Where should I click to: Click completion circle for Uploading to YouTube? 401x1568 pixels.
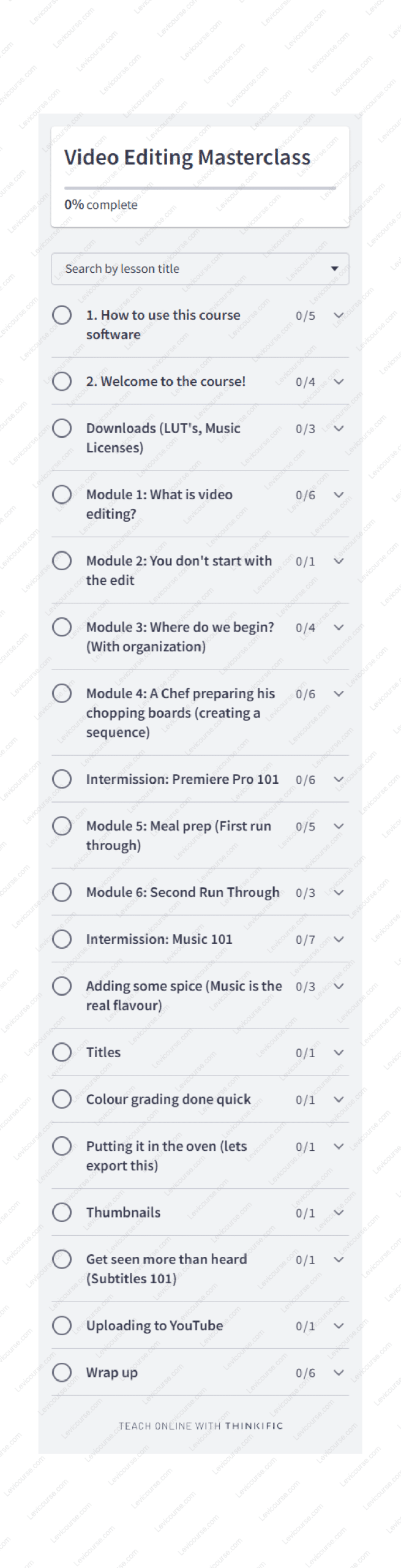62,1325
